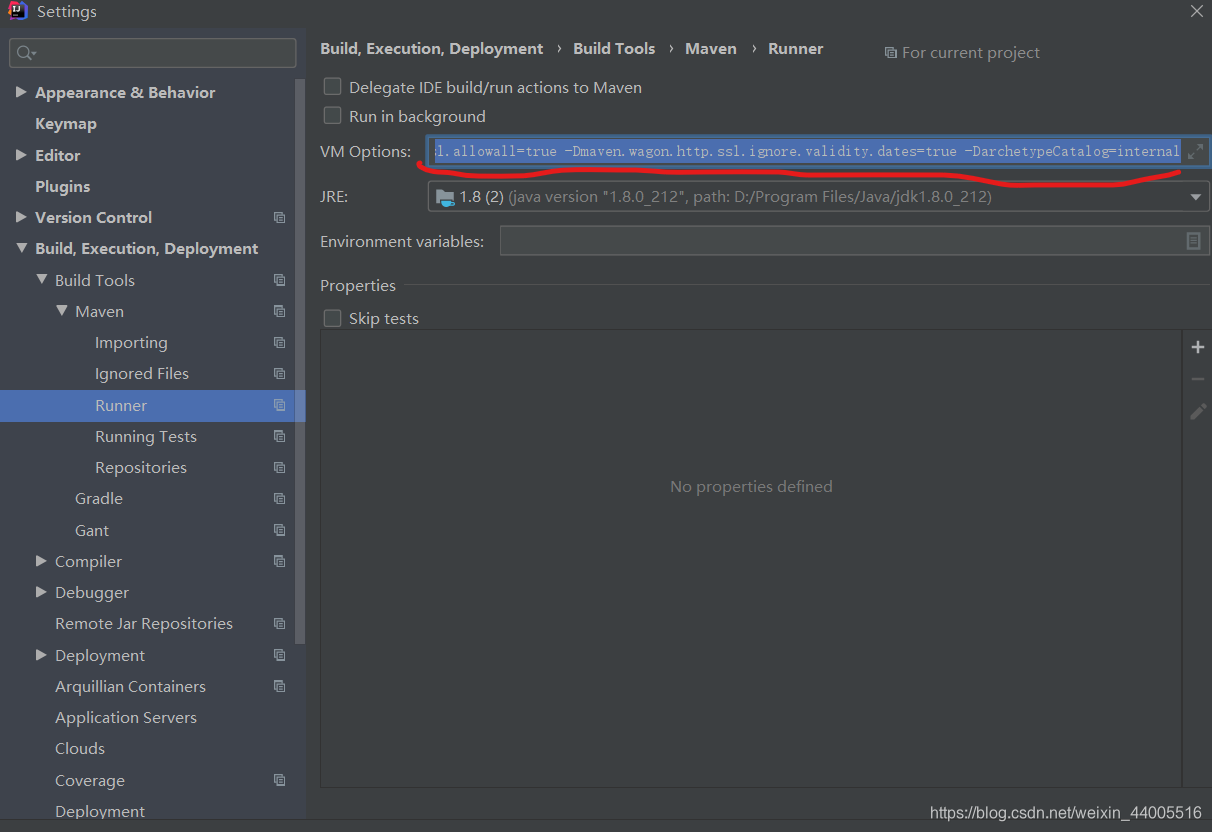Expand the Debugger node
Screen dimensions: 1212x832
[41, 592]
